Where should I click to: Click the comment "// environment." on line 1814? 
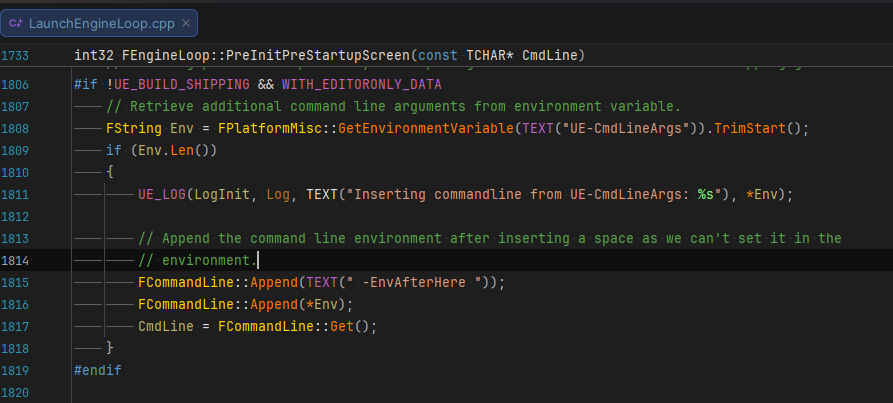click(x=198, y=261)
